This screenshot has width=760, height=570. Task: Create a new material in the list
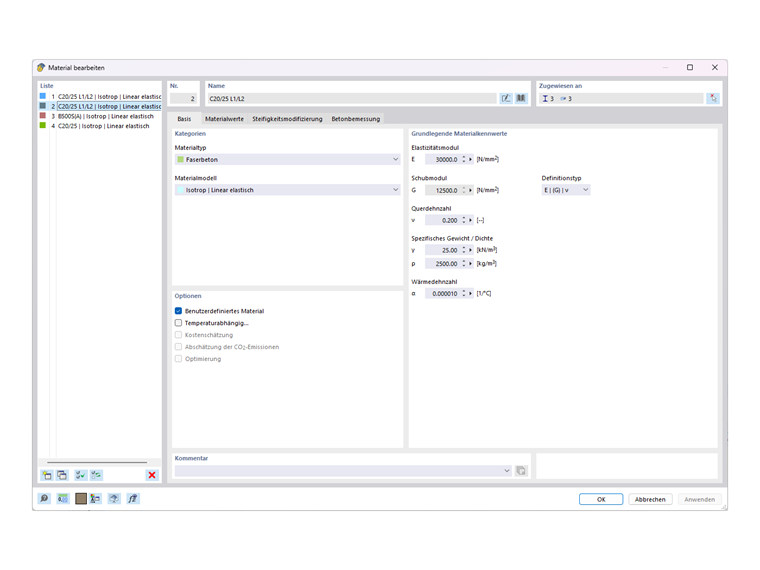[x=47, y=475]
